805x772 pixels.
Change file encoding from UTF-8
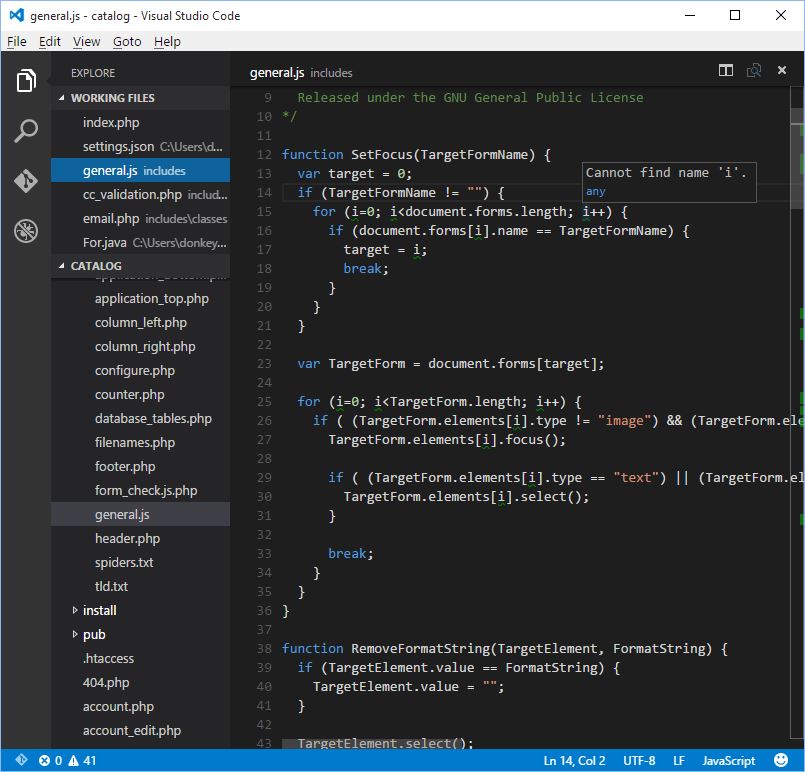click(x=639, y=761)
